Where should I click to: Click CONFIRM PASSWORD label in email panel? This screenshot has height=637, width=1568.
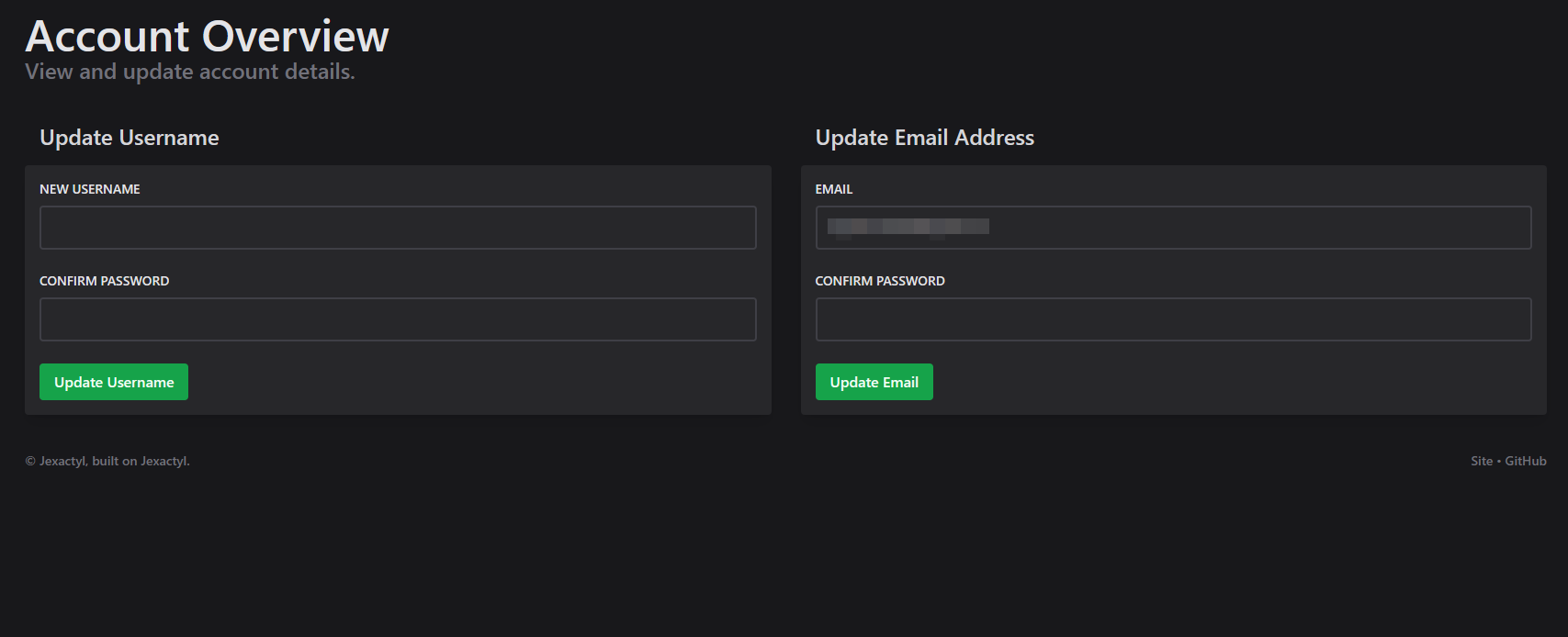880,281
